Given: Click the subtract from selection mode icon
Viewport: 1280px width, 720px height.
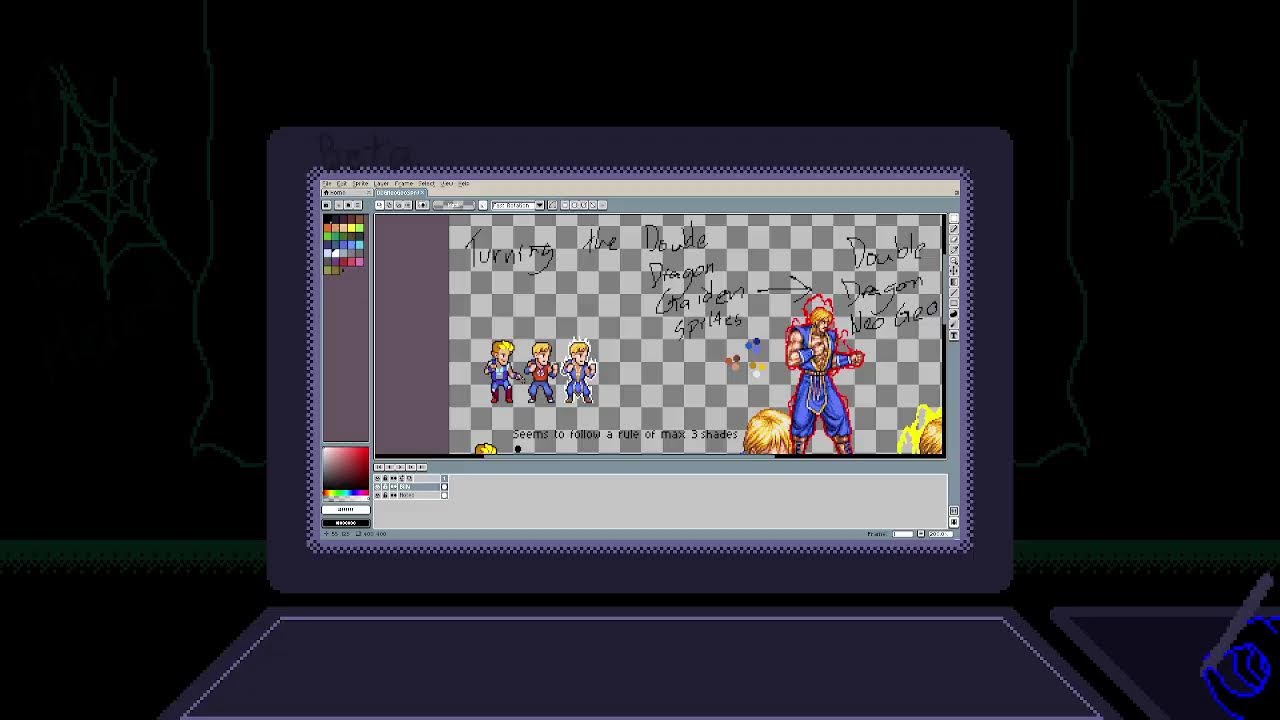Looking at the screenshot, I should pos(399,205).
